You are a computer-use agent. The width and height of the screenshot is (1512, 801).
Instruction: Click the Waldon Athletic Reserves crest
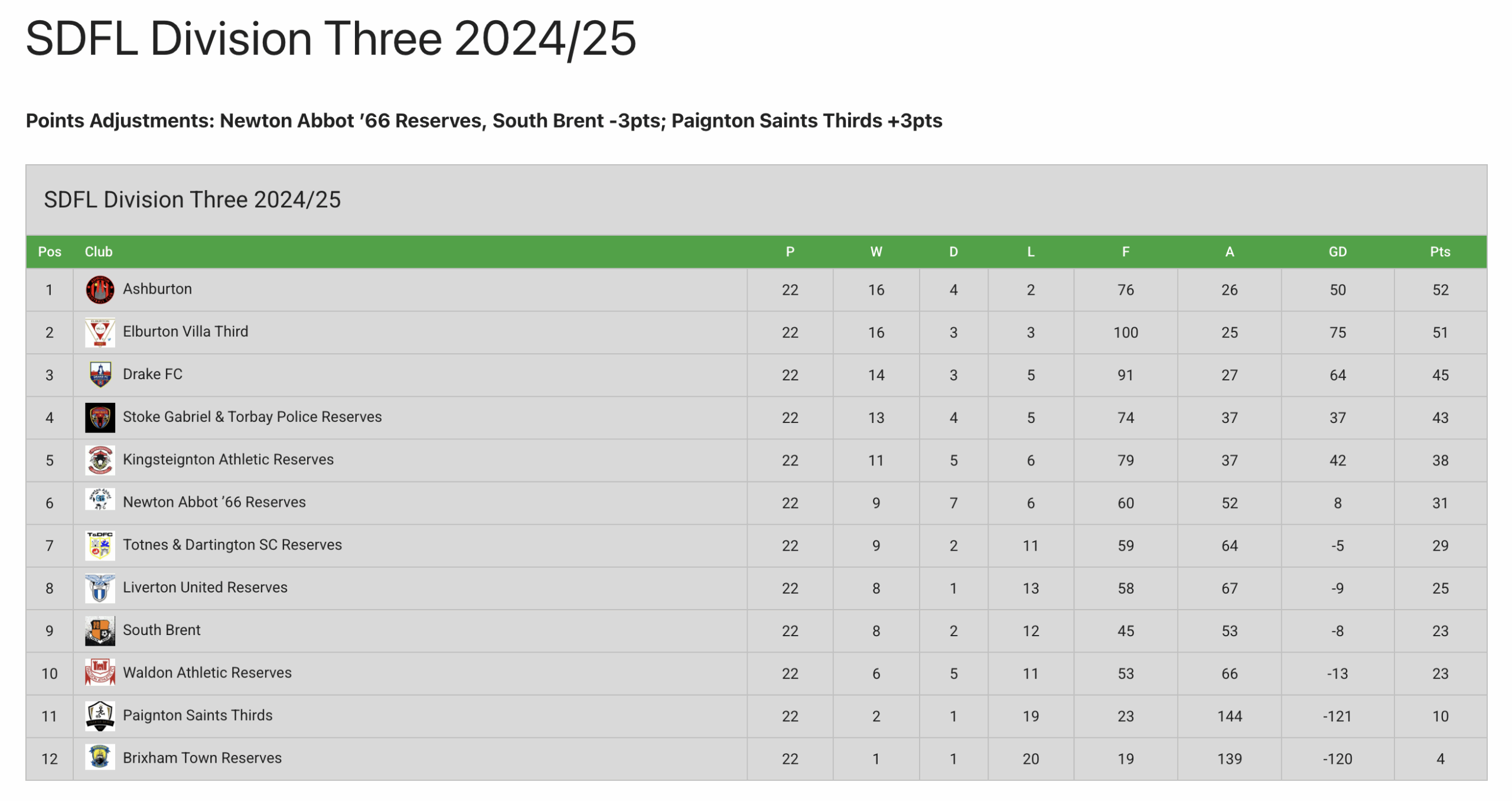100,672
